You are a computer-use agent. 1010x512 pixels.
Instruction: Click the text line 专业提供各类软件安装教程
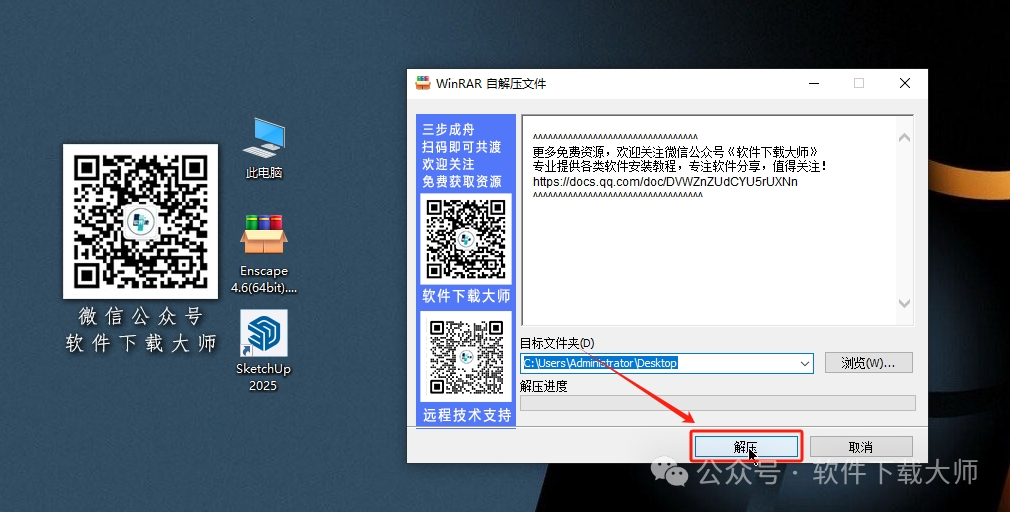pyautogui.click(x=680, y=166)
